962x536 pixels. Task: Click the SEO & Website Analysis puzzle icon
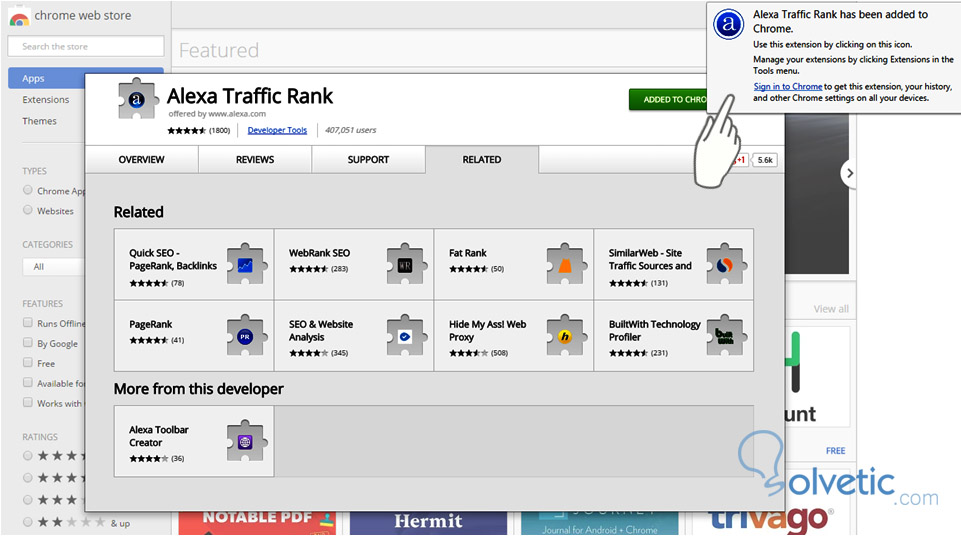click(x=405, y=335)
